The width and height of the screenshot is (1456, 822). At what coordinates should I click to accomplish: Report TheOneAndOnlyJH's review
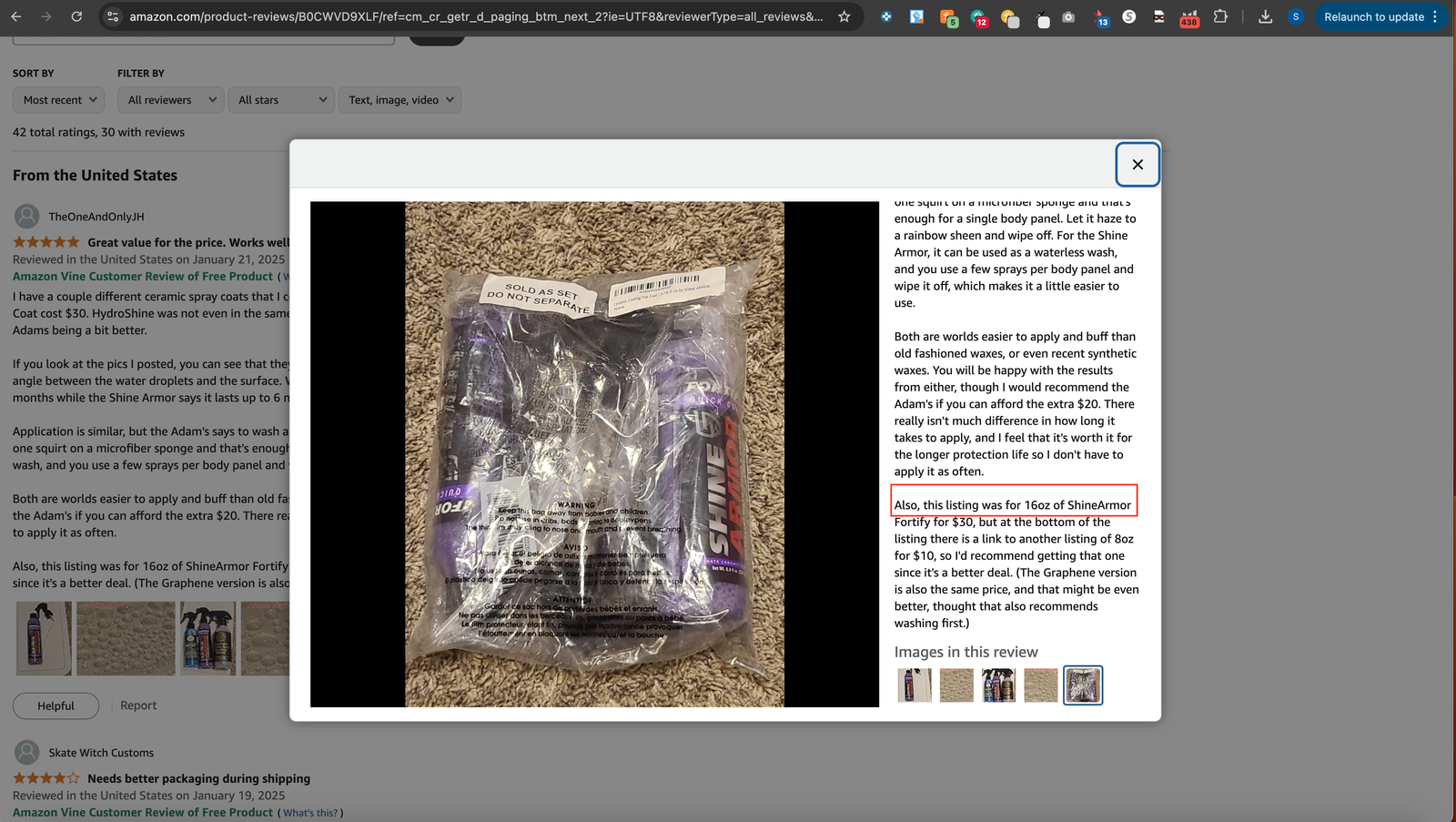(x=138, y=705)
